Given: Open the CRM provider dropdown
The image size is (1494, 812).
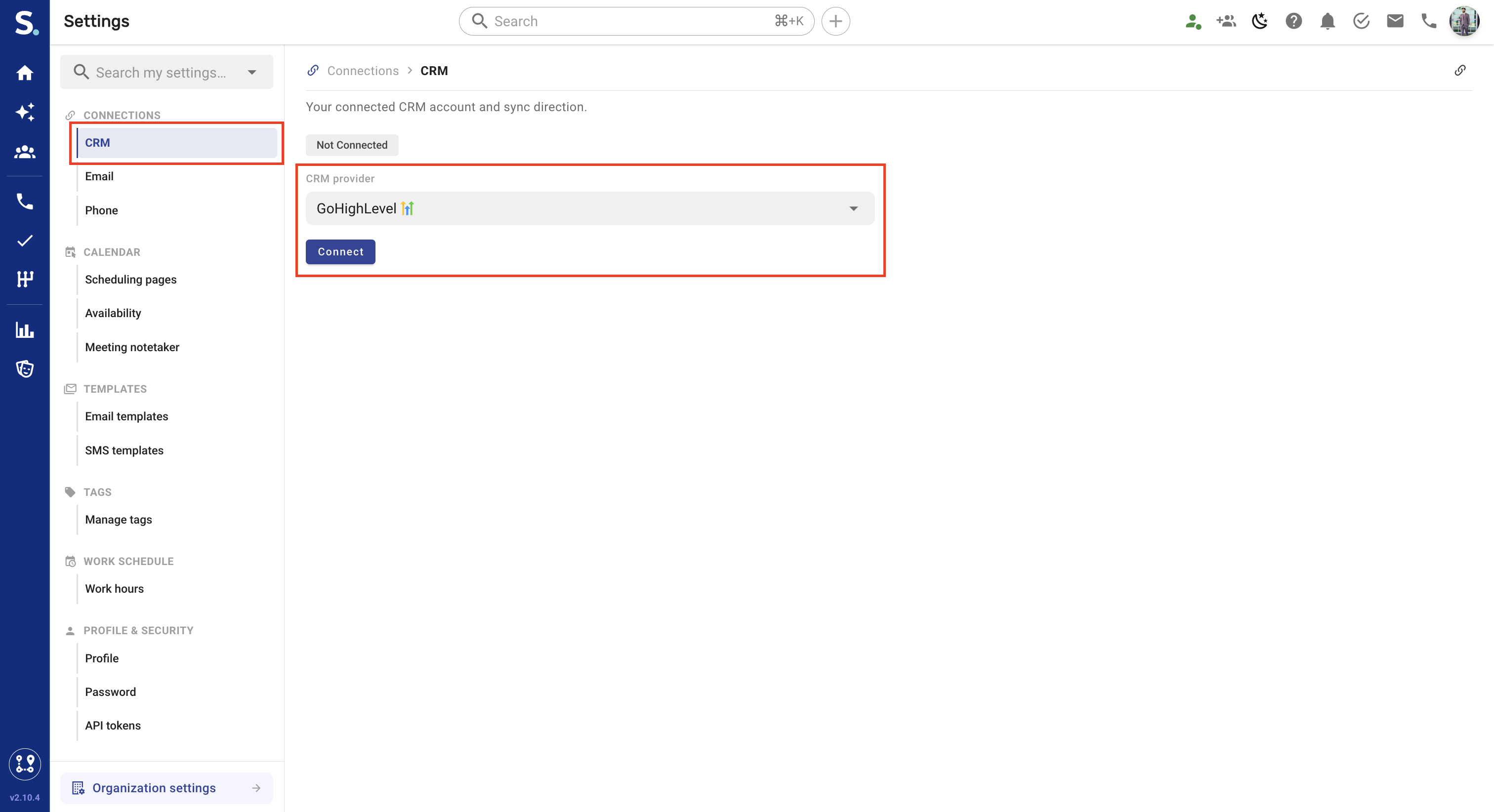Looking at the screenshot, I should (590, 209).
